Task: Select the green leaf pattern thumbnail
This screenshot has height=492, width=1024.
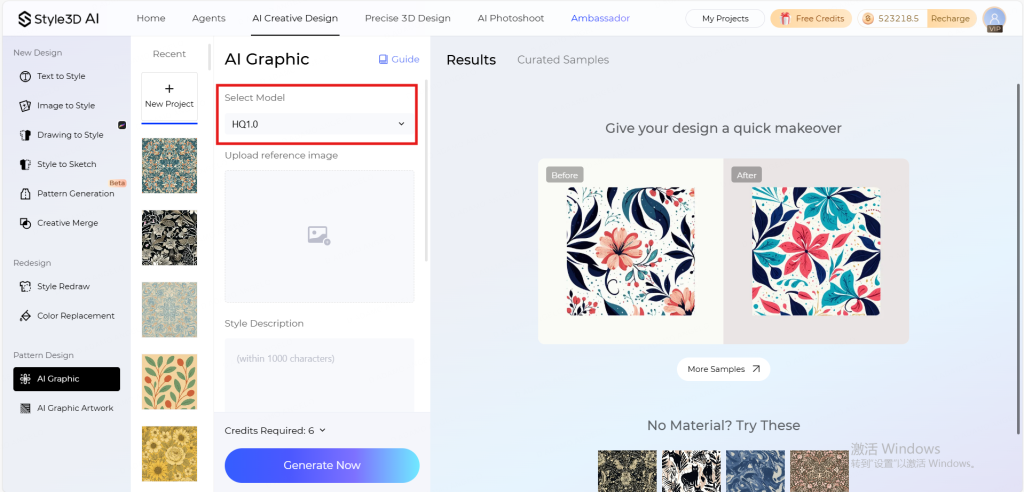Action: click(x=169, y=382)
